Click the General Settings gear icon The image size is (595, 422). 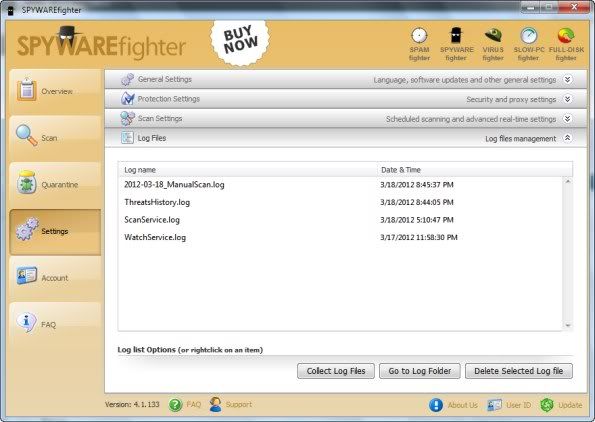pyautogui.click(x=128, y=79)
